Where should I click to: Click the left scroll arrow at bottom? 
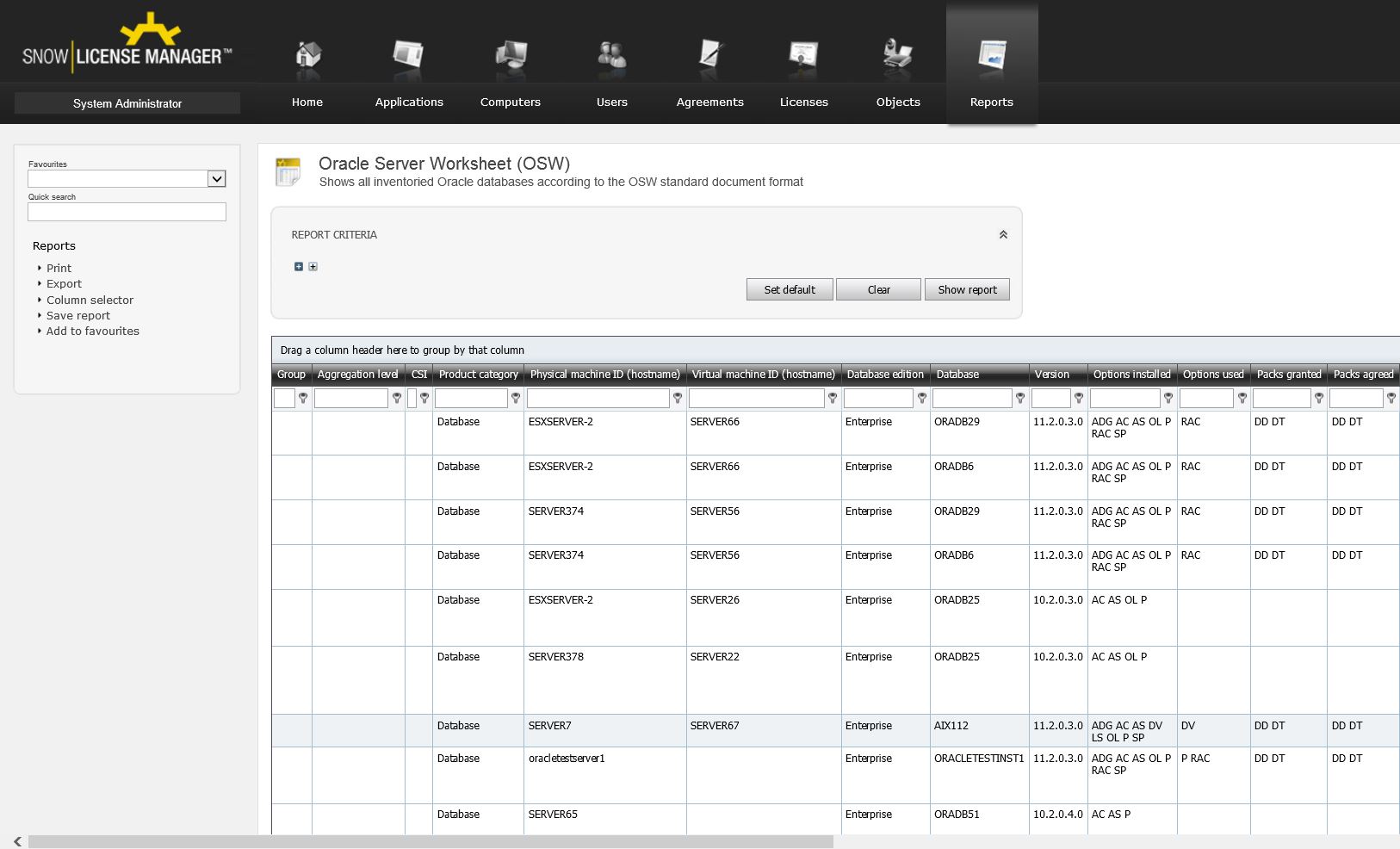pyautogui.click(x=17, y=841)
